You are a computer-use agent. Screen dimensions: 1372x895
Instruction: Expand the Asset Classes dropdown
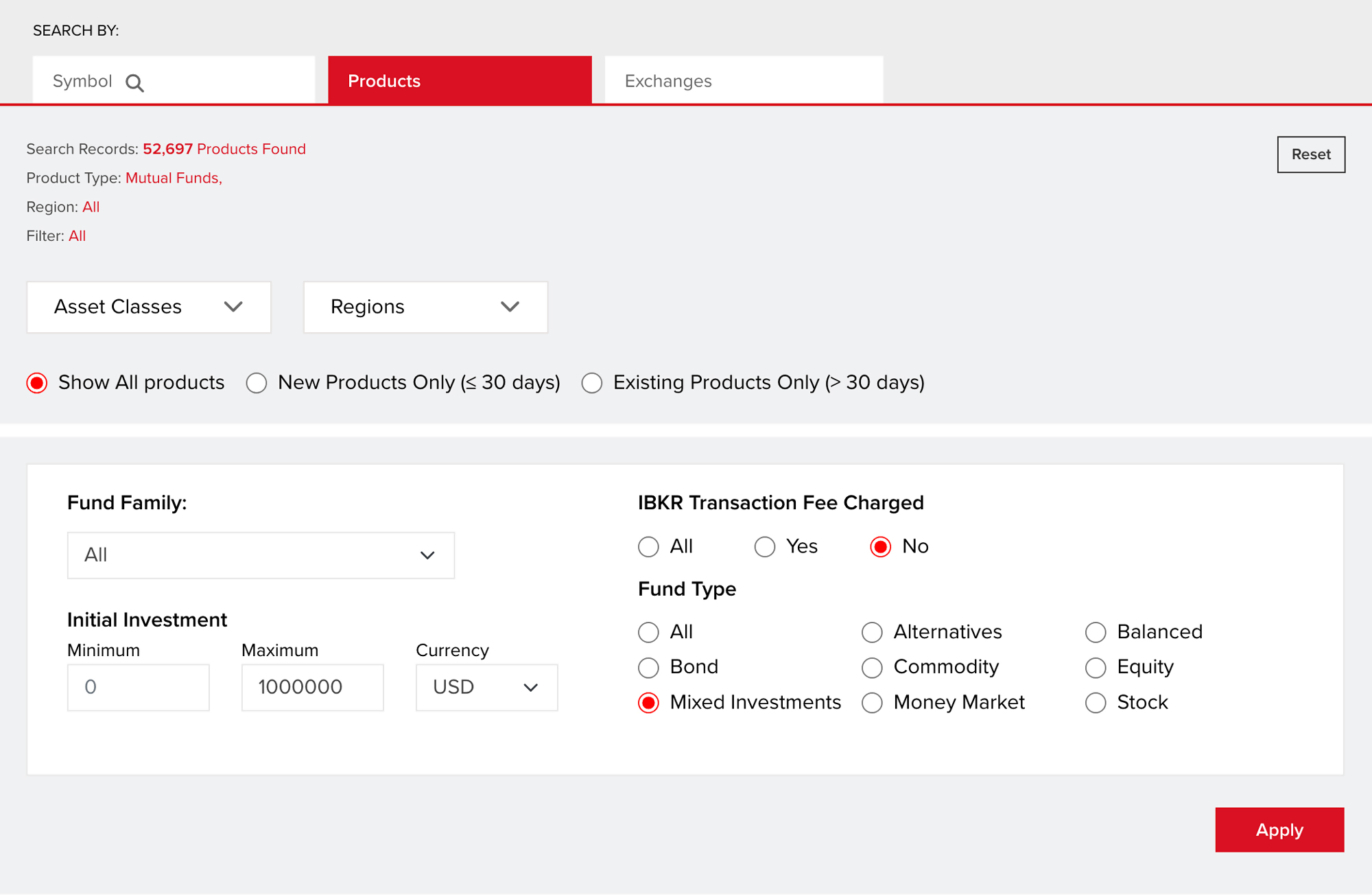(x=148, y=307)
